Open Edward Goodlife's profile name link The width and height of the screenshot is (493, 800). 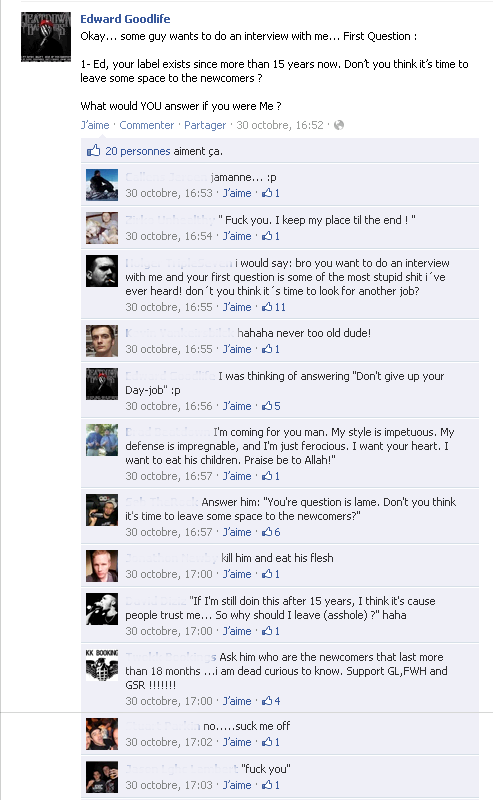(125, 19)
